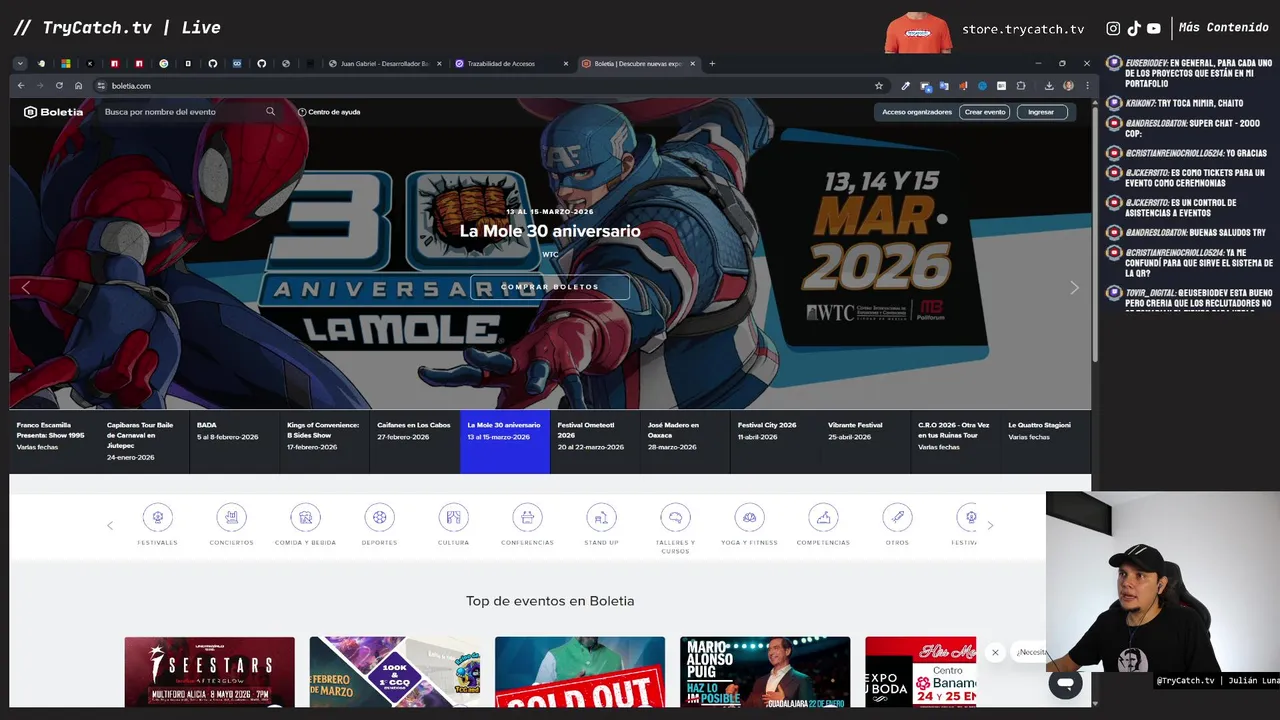1280x720 pixels.
Task: Open the Sold Out event thumbnail
Action: click(580, 672)
